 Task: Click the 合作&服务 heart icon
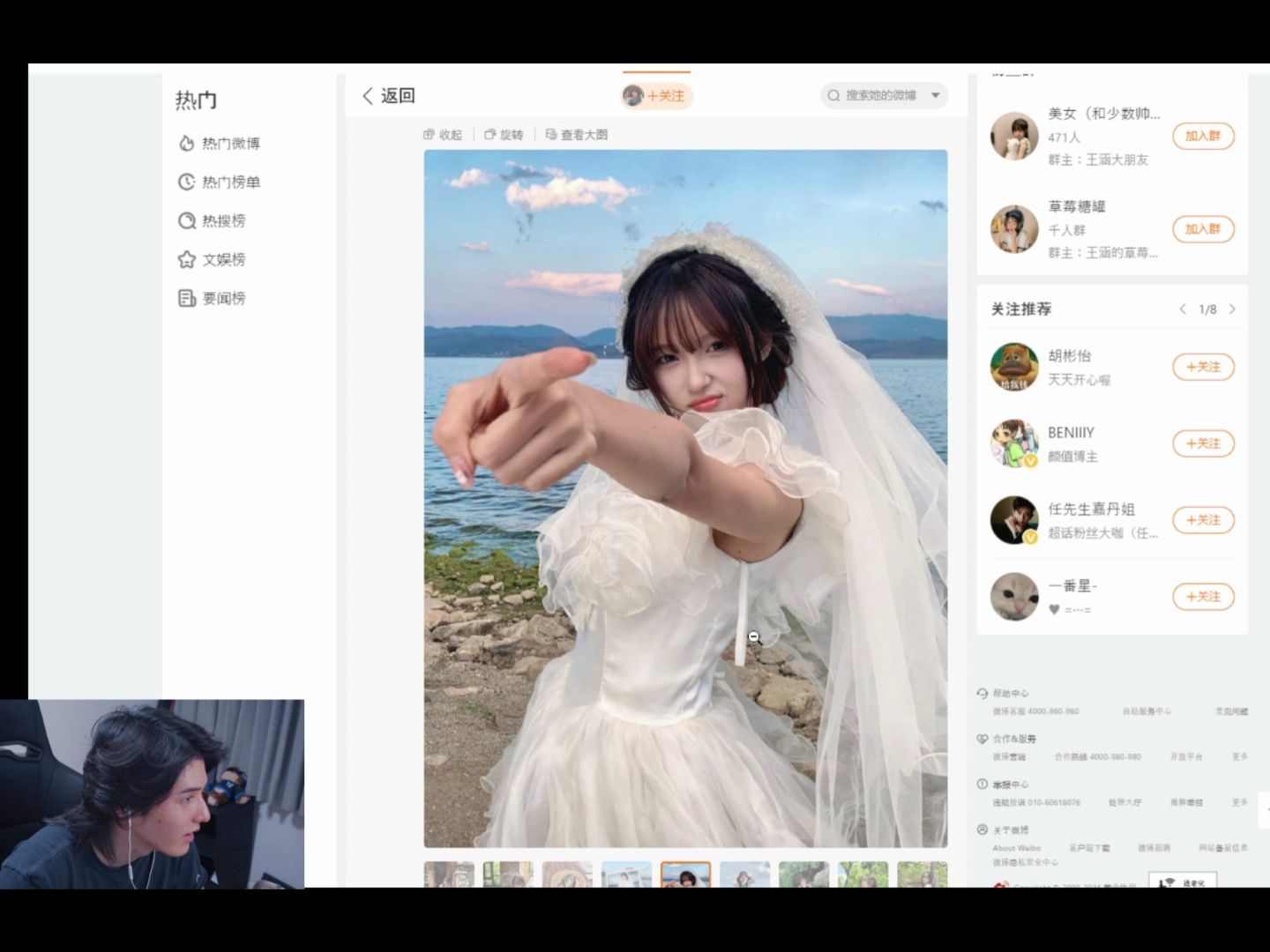[x=982, y=739]
